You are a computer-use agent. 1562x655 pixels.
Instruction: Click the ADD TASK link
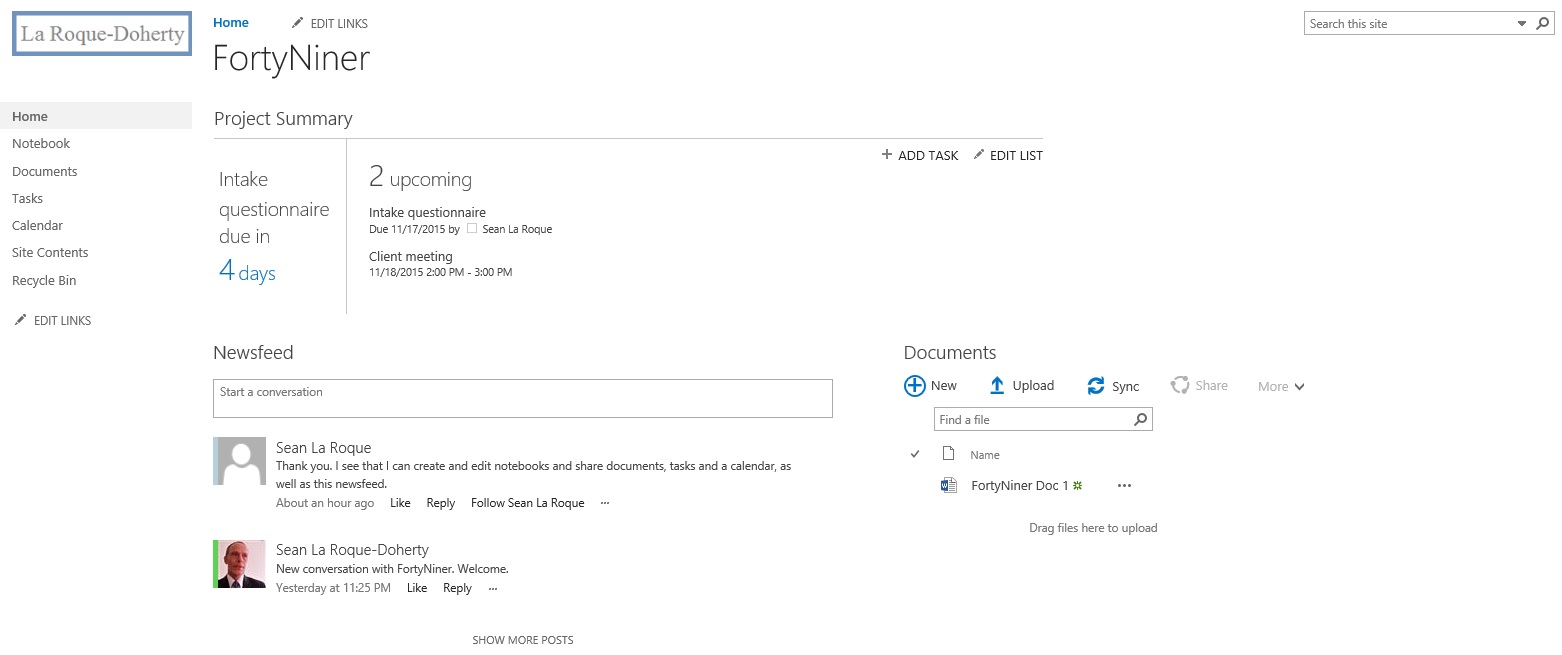click(x=919, y=155)
